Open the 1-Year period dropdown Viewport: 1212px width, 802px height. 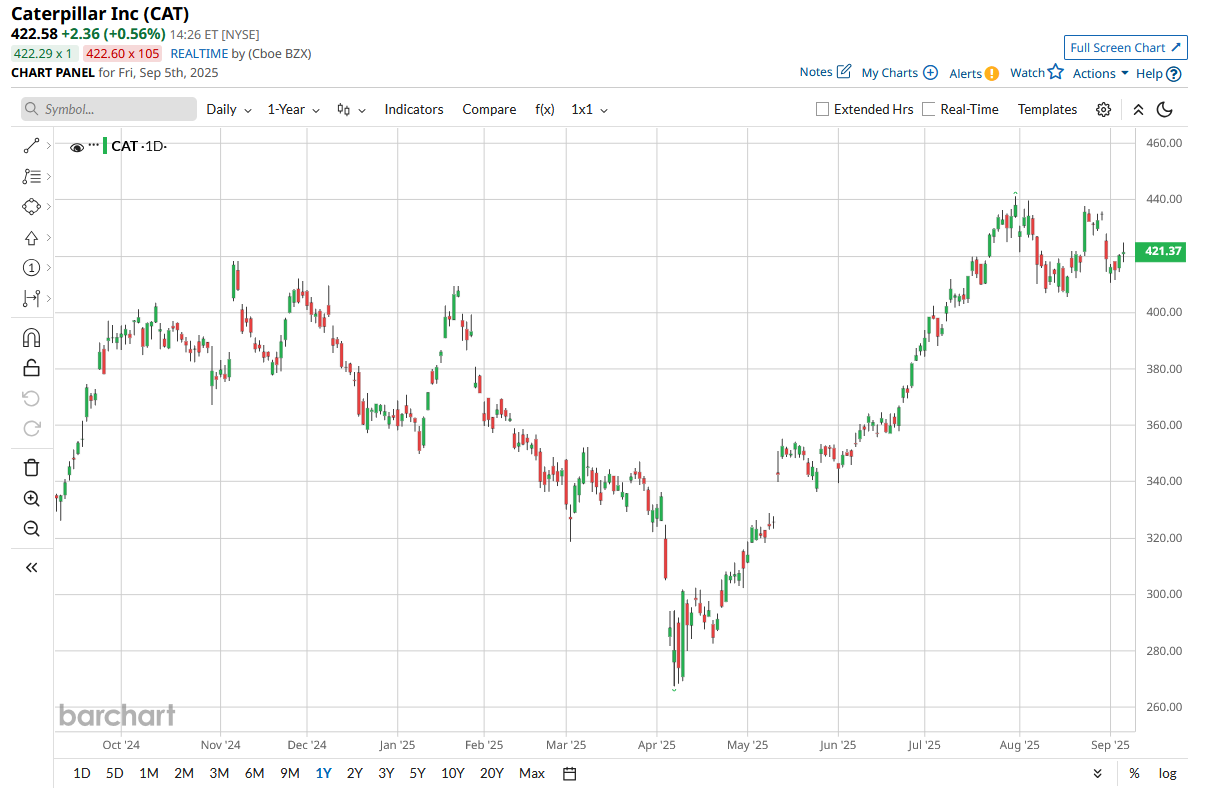point(294,110)
